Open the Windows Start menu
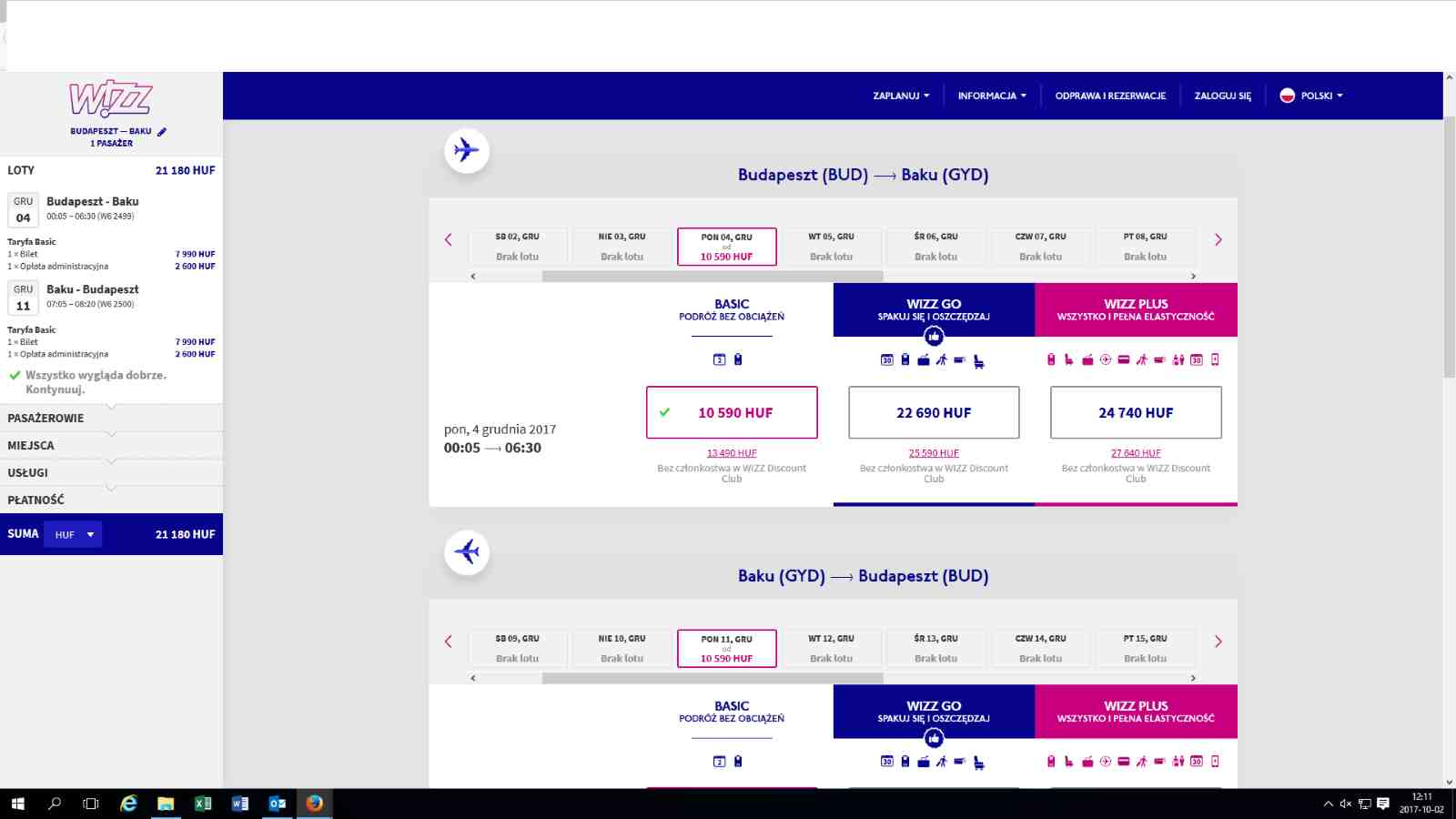Viewport: 1456px width, 819px height. (18, 804)
